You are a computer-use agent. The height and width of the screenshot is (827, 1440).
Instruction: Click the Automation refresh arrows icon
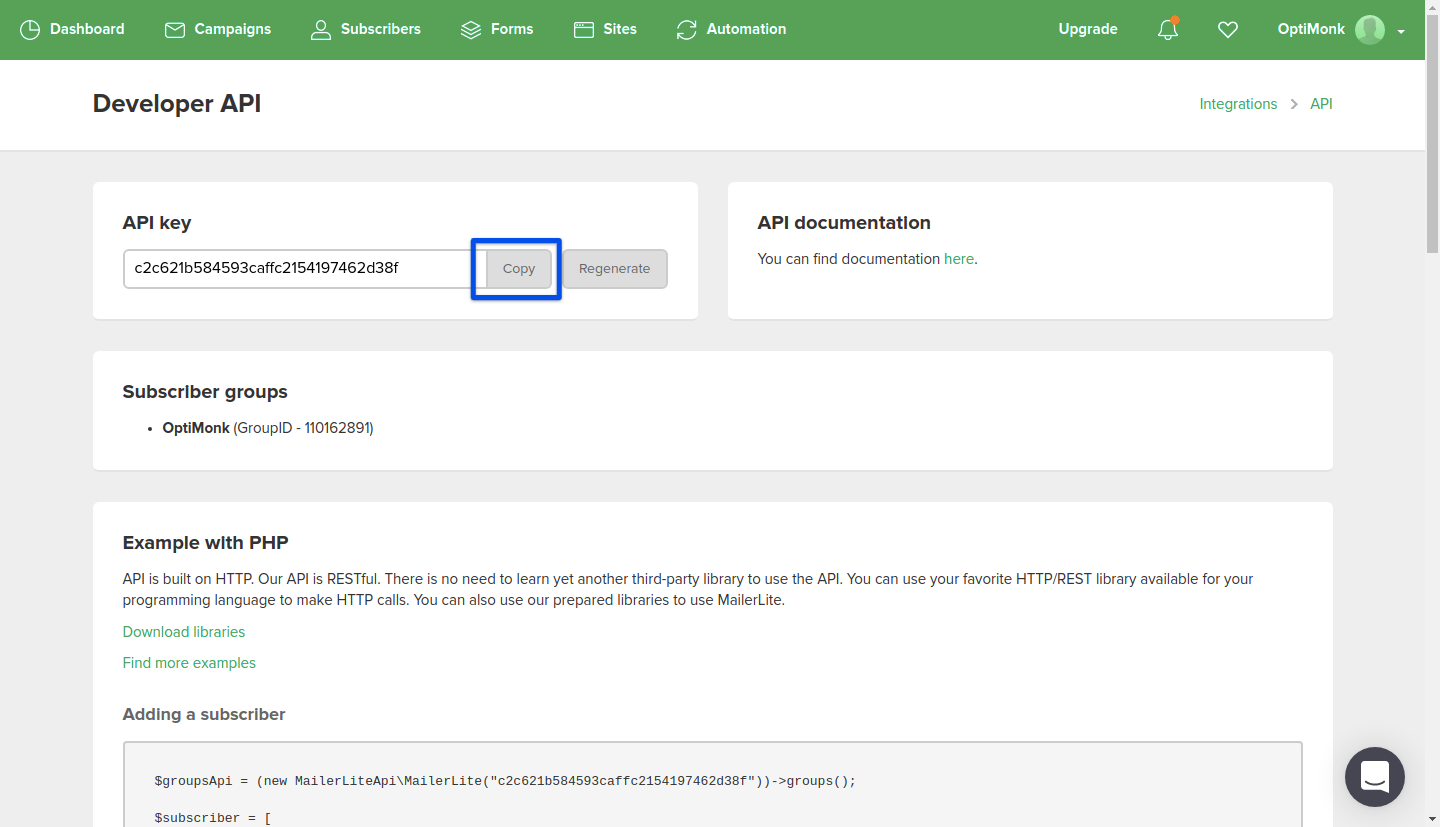tap(686, 29)
